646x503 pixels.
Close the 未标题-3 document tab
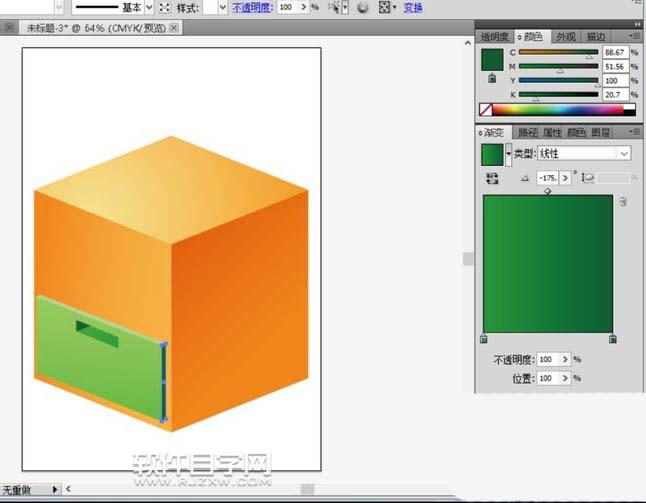coord(176,30)
